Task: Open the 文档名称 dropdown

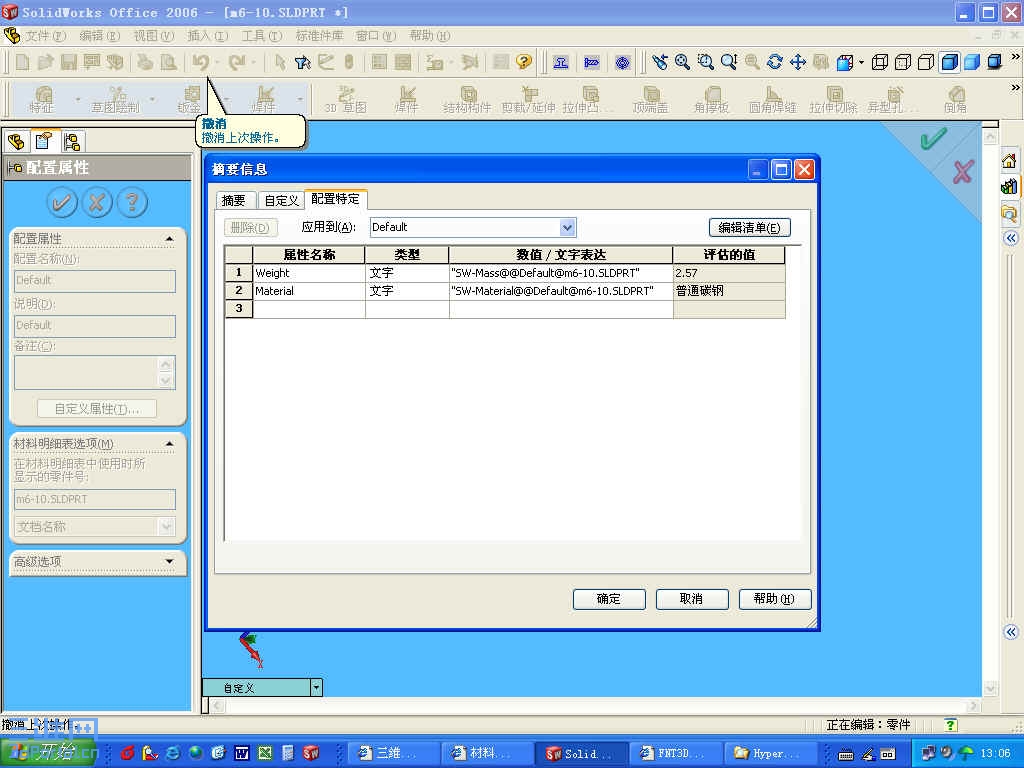Action: click(167, 526)
